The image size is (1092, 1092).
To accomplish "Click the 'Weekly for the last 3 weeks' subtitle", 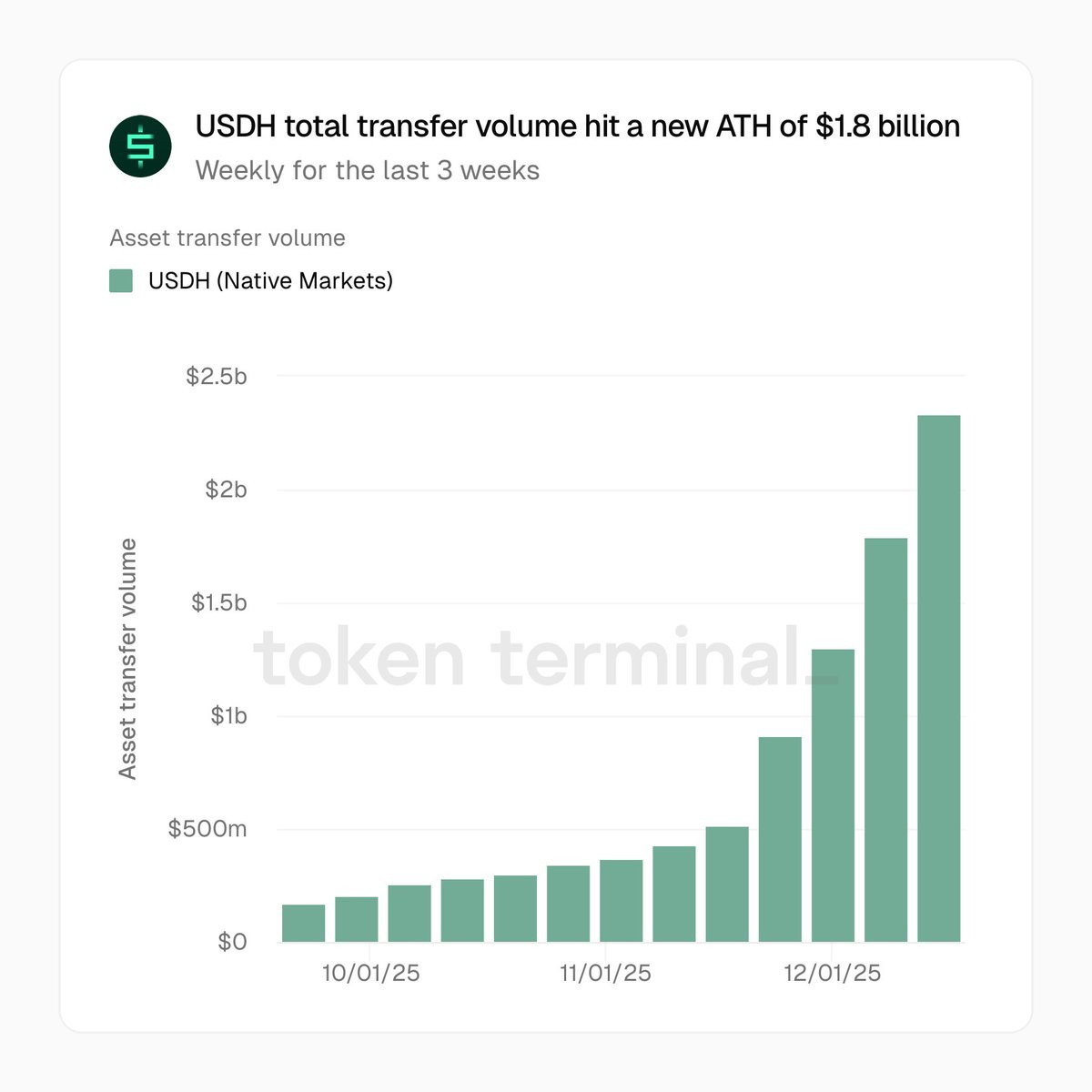I will [x=368, y=170].
